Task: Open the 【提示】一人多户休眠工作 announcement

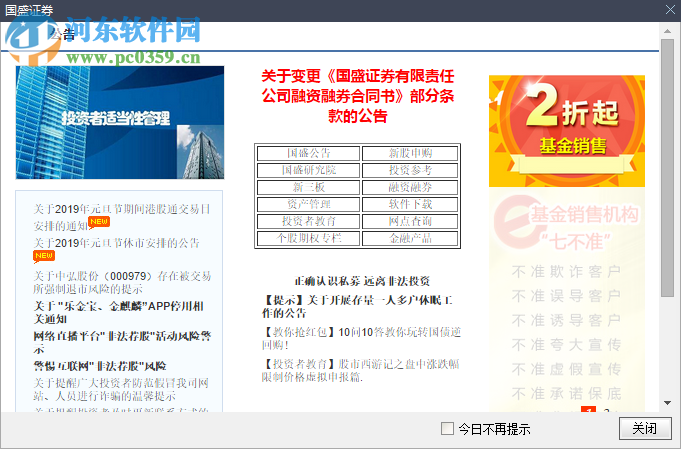Action: [x=357, y=306]
